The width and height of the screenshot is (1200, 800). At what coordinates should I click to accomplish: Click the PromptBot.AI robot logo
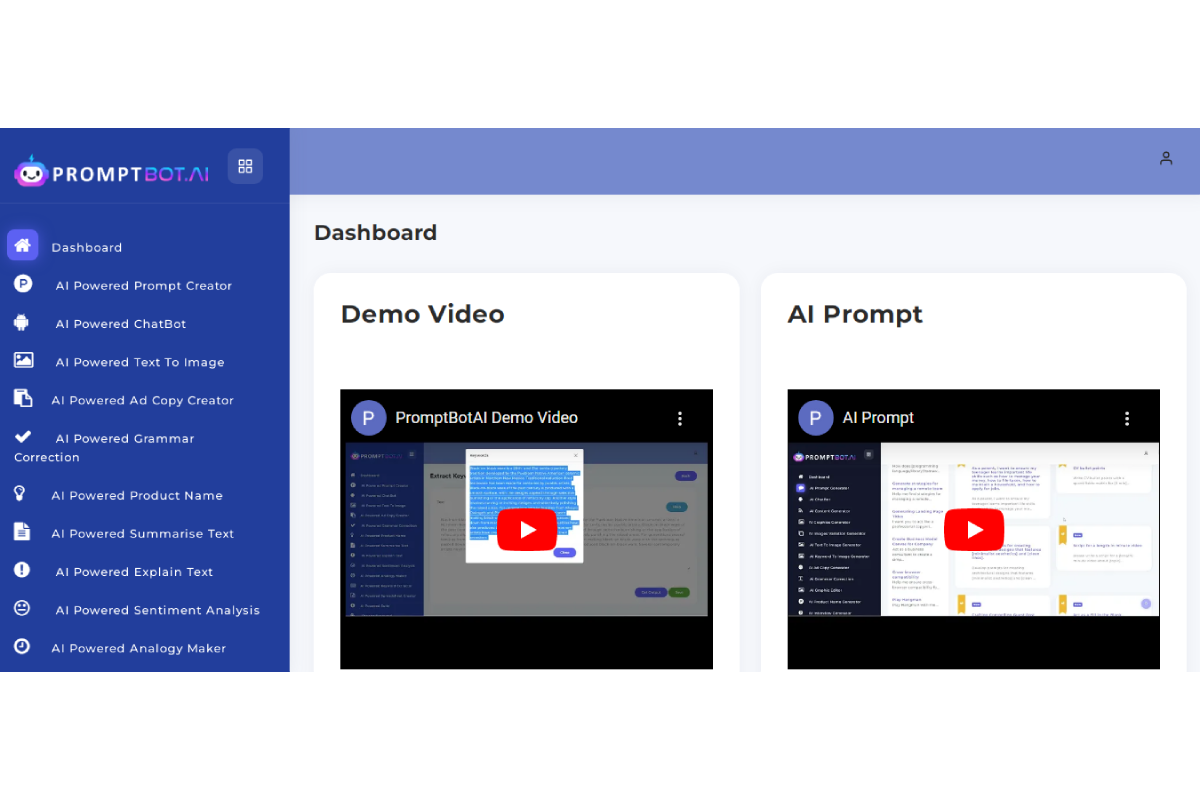pos(31,172)
